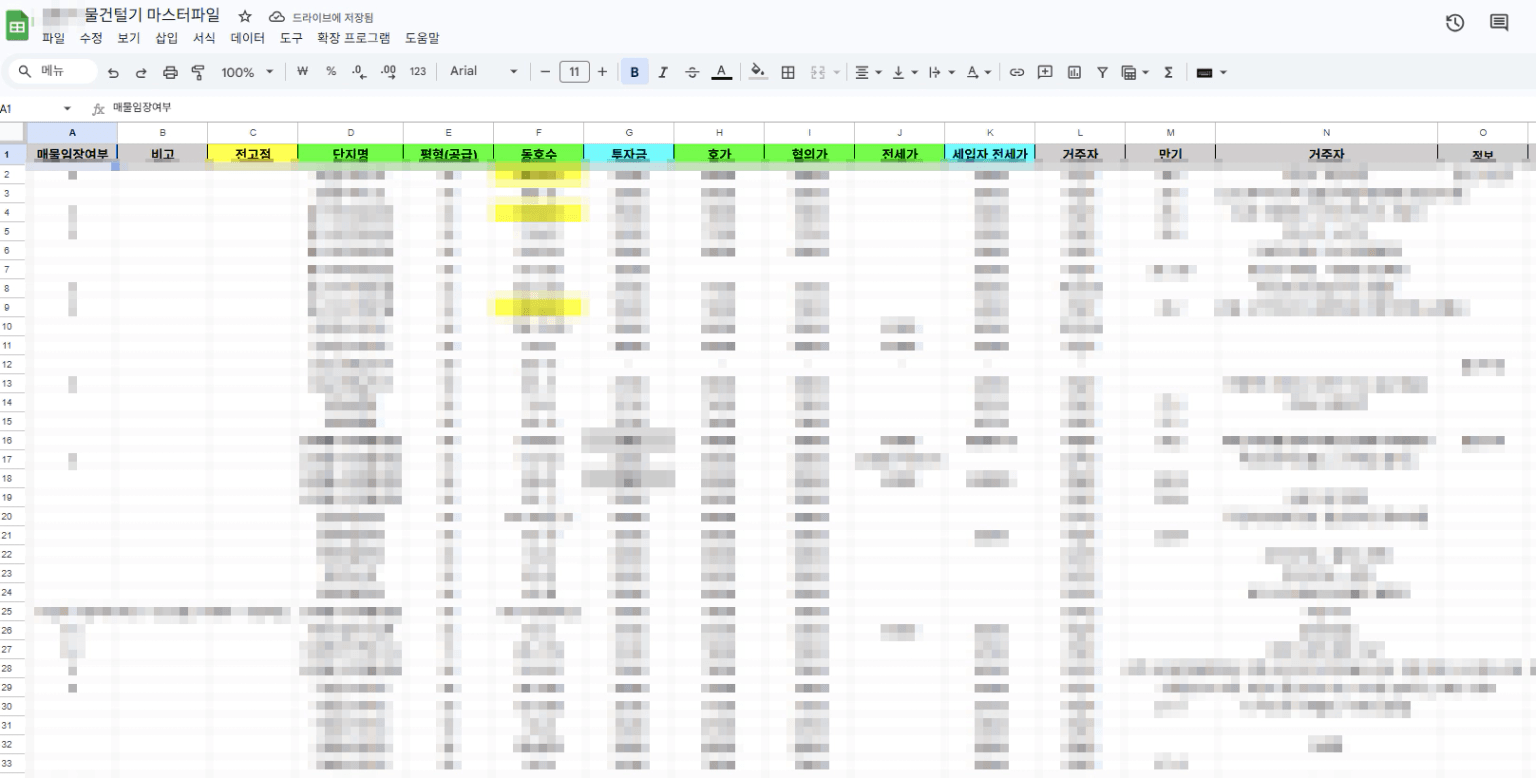Click the fx formula icon
Image resolution: width=1536 pixels, height=778 pixels.
click(98, 108)
